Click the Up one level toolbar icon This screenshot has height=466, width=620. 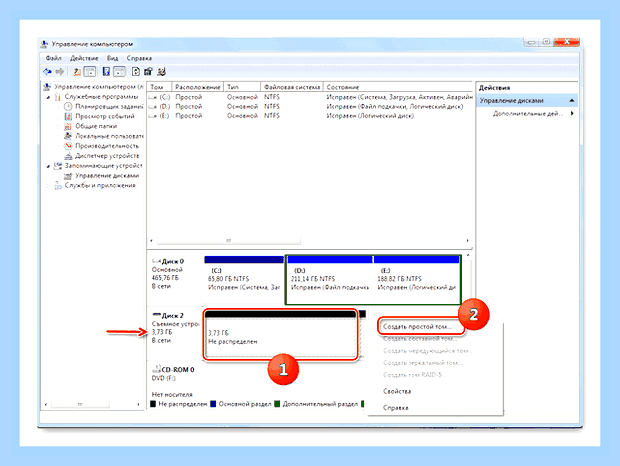77,72
